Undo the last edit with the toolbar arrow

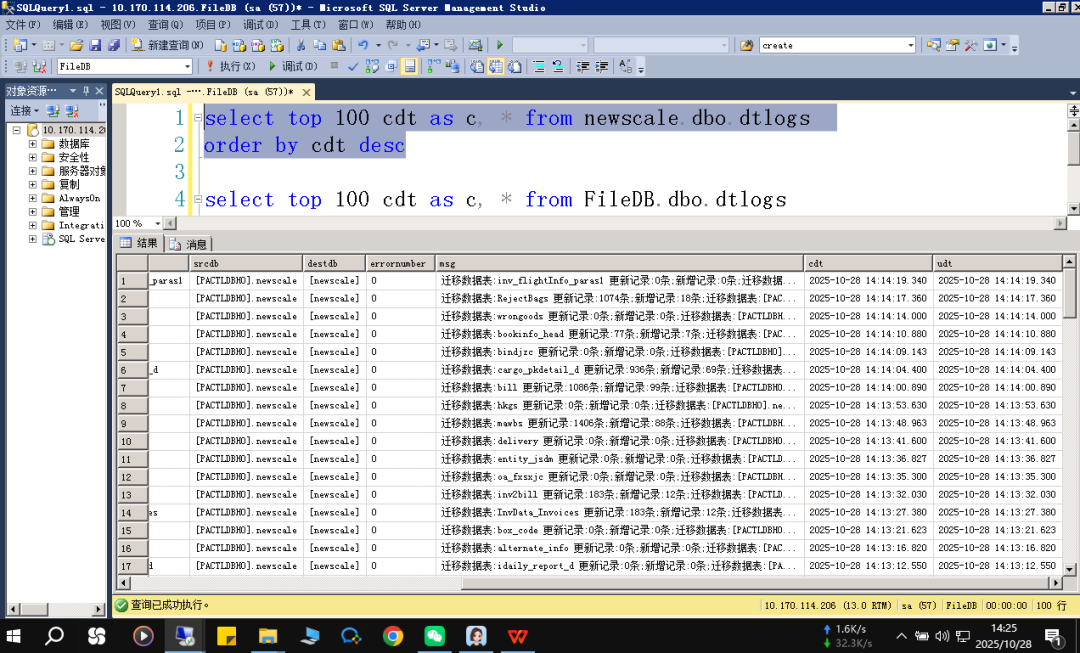tap(363, 45)
